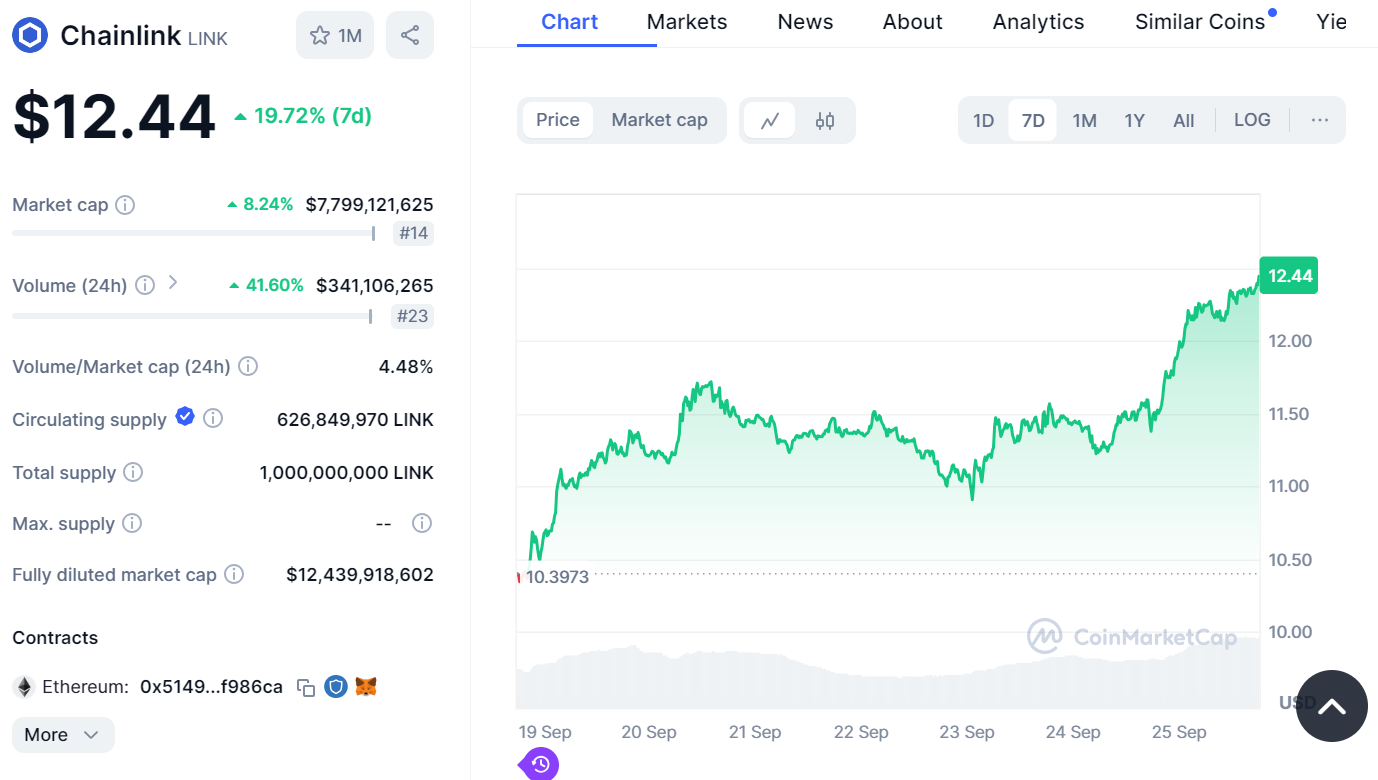Select the line chart icon
This screenshot has width=1378, height=780.
tap(770, 119)
